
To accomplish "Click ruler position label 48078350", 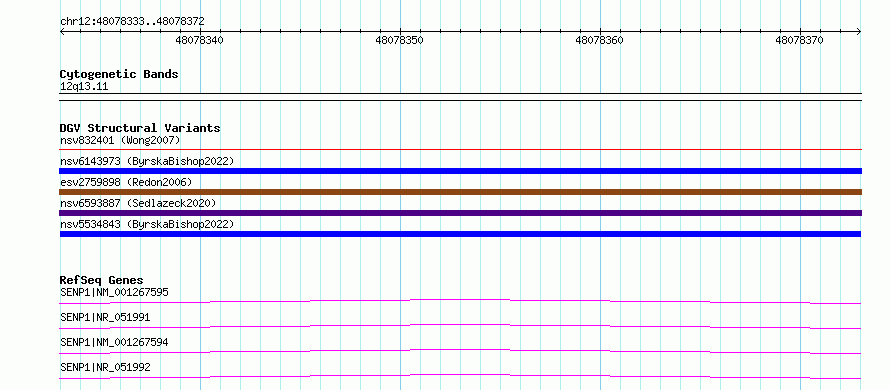I will coord(400,40).
